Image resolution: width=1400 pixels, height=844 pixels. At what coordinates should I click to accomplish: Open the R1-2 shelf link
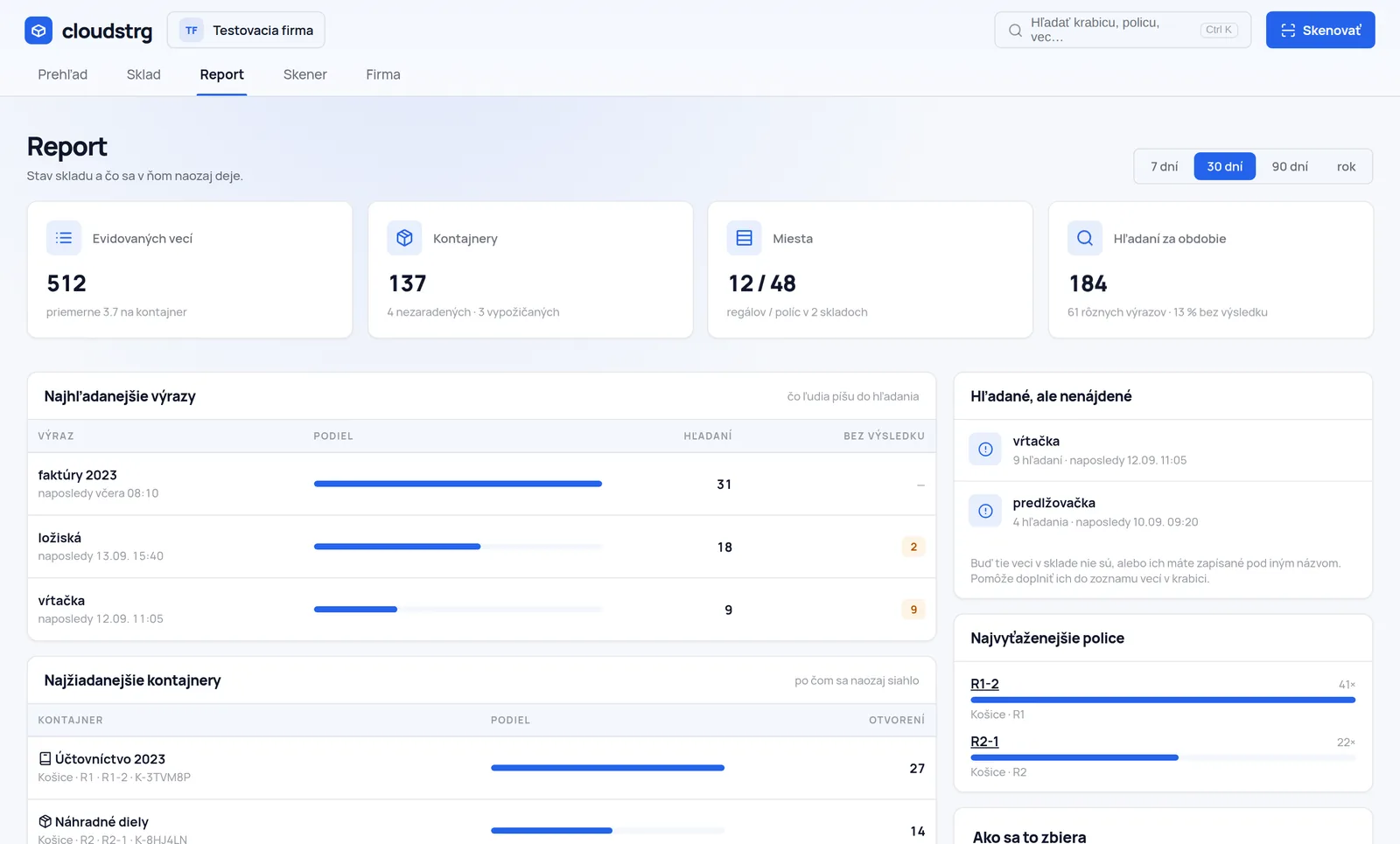click(984, 684)
